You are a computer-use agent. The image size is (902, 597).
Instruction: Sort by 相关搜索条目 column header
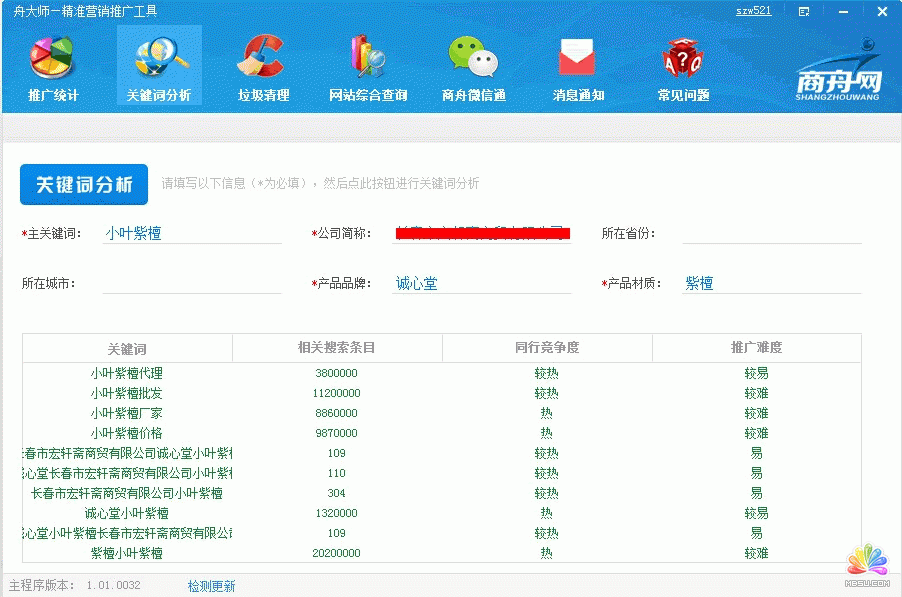tap(337, 348)
